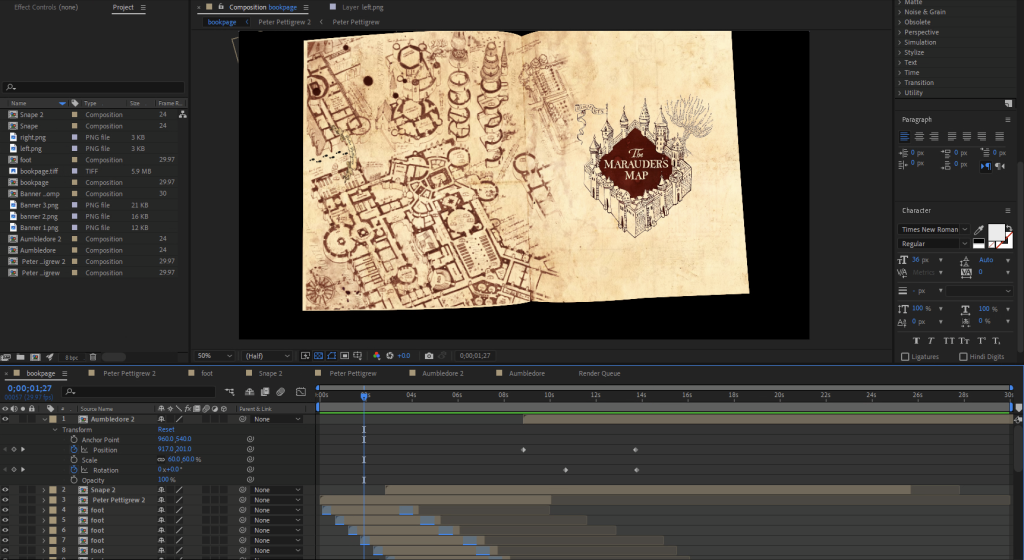Set Character swatches to black and white

(978, 243)
